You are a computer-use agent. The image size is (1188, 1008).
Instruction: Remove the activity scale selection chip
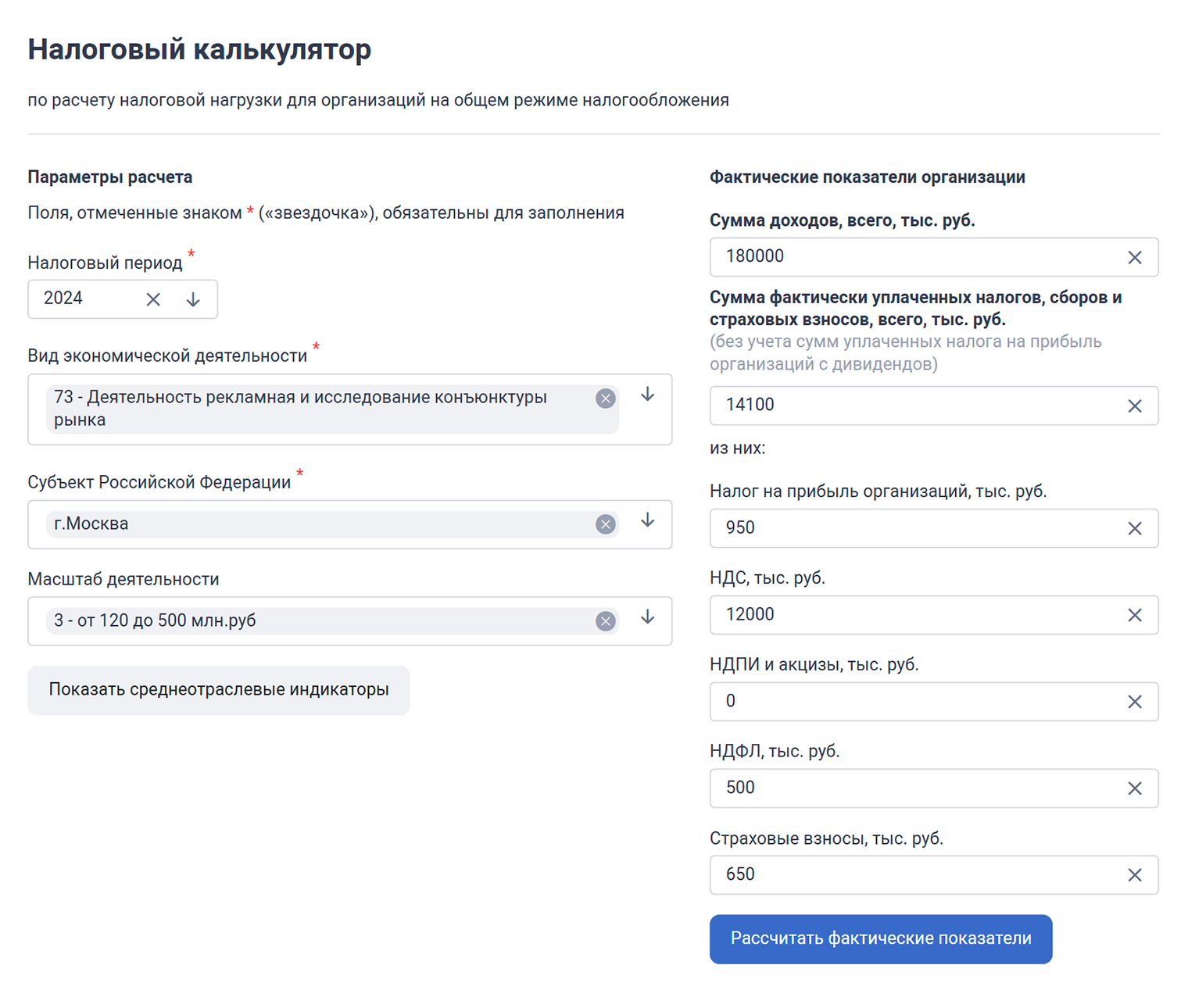(605, 621)
